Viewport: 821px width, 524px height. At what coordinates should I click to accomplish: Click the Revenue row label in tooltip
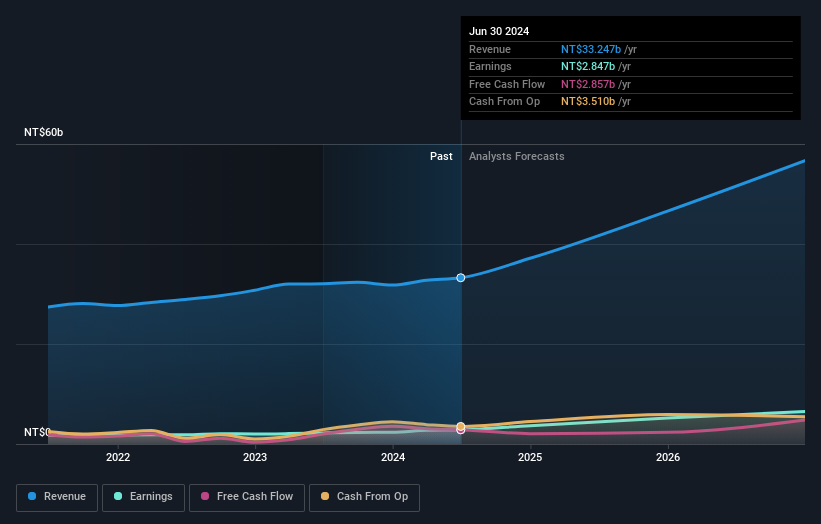[x=490, y=49]
